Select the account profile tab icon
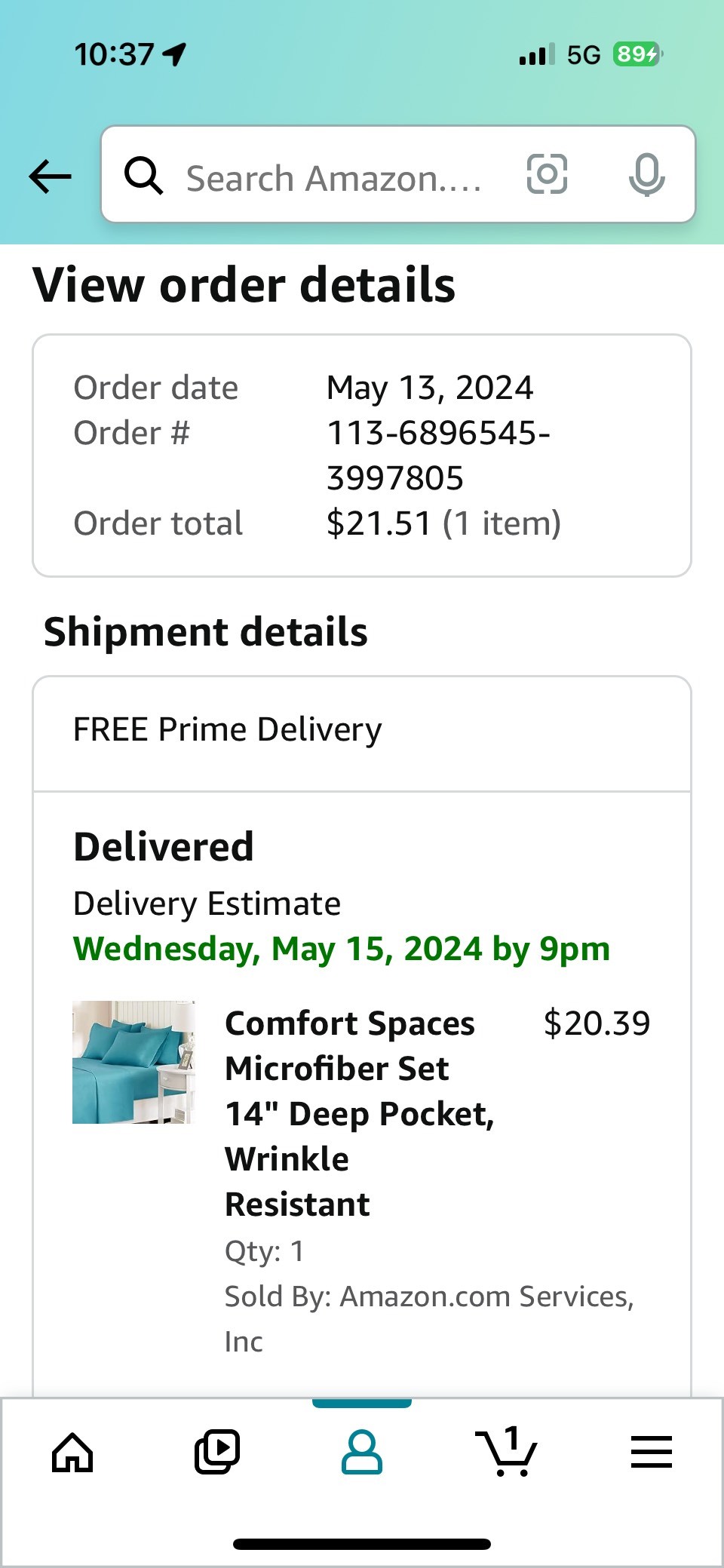The width and height of the screenshot is (724, 1568). click(362, 1452)
